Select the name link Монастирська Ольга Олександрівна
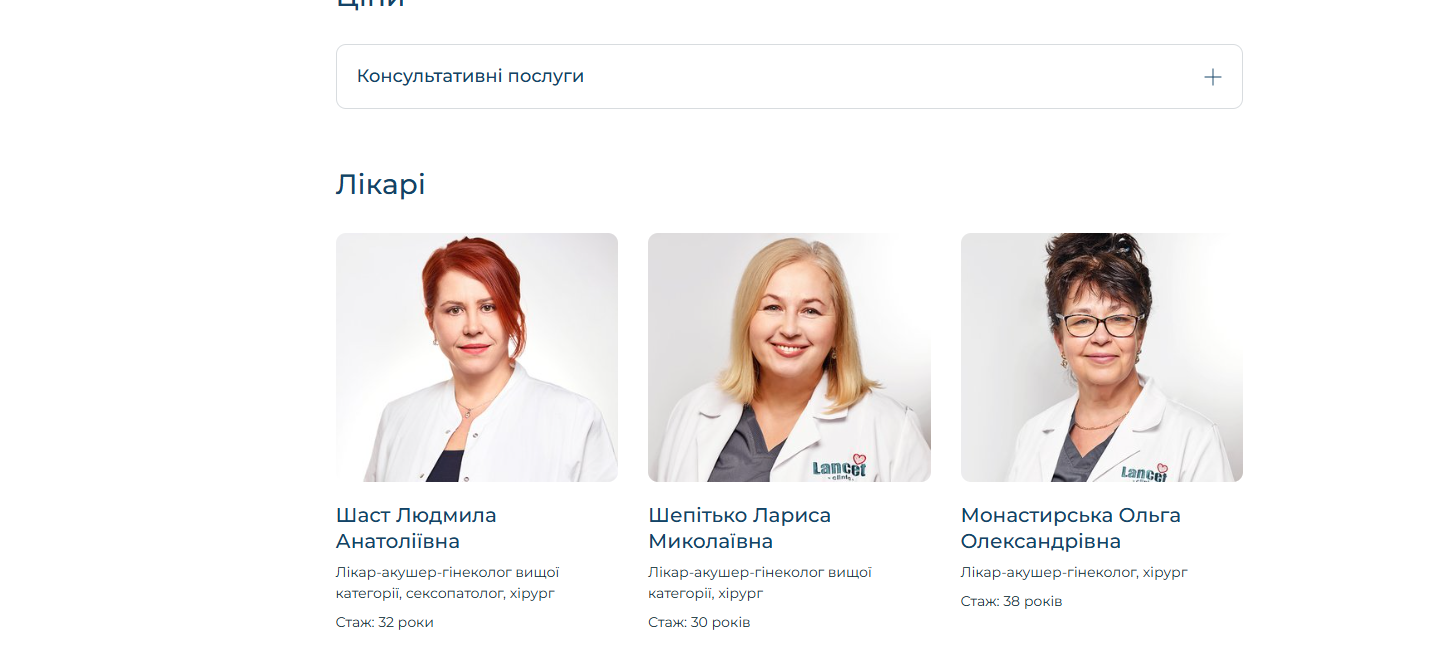The height and width of the screenshot is (654, 1444). (1071, 528)
